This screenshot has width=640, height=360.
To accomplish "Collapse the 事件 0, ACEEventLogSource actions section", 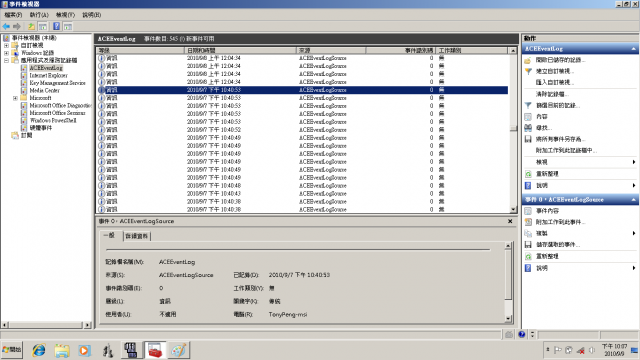I will coord(633,200).
